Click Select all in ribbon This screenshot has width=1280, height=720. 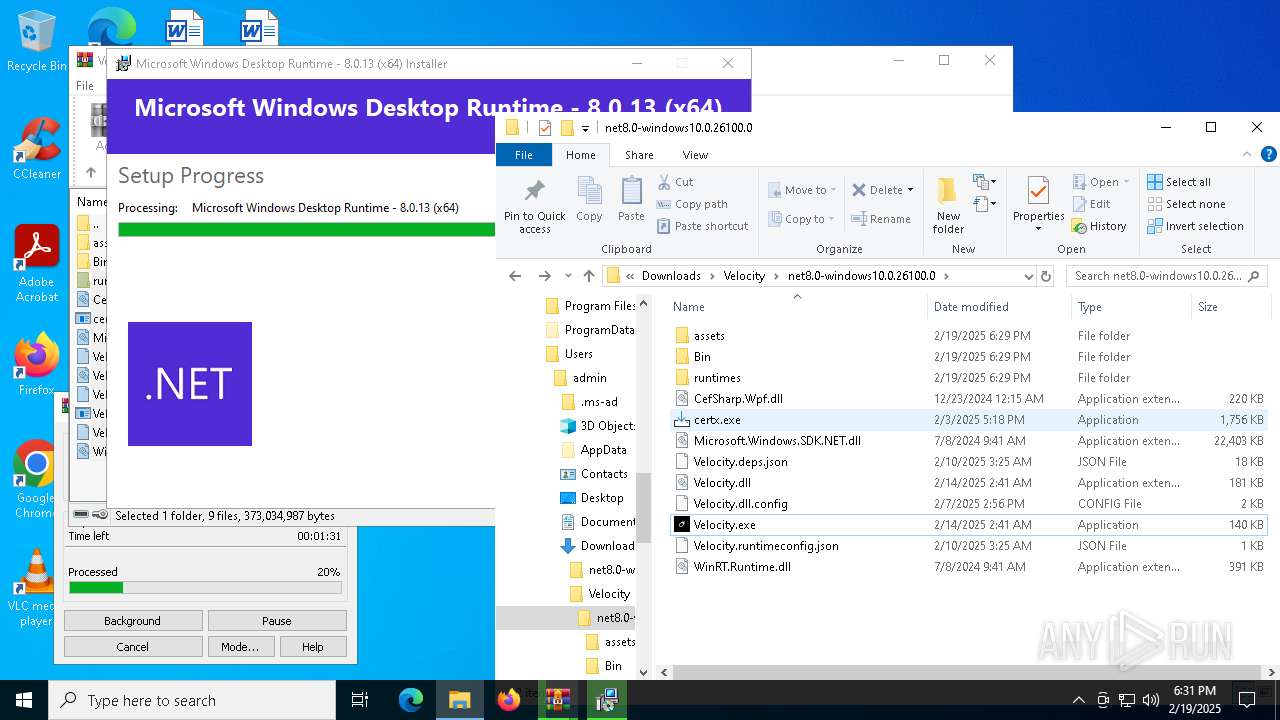point(1179,182)
